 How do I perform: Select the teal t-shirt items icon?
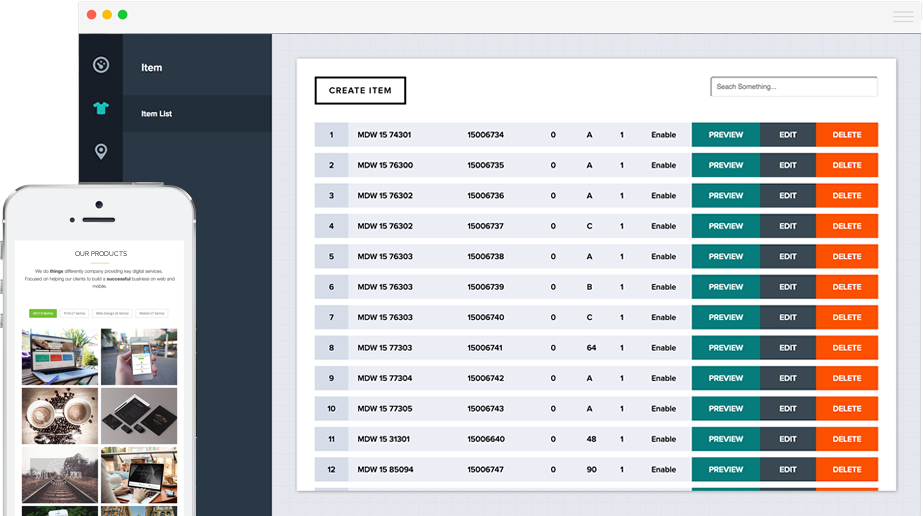(x=100, y=108)
